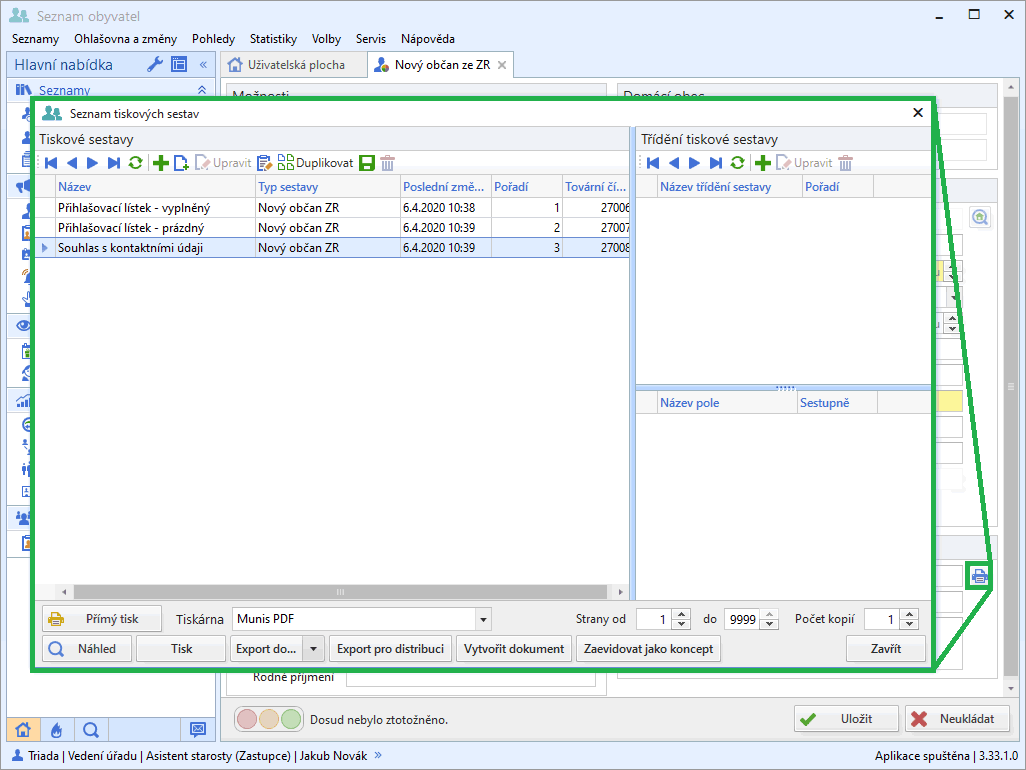
Task: Switch to the Uživatelská plocha tab
Action: (x=288, y=65)
